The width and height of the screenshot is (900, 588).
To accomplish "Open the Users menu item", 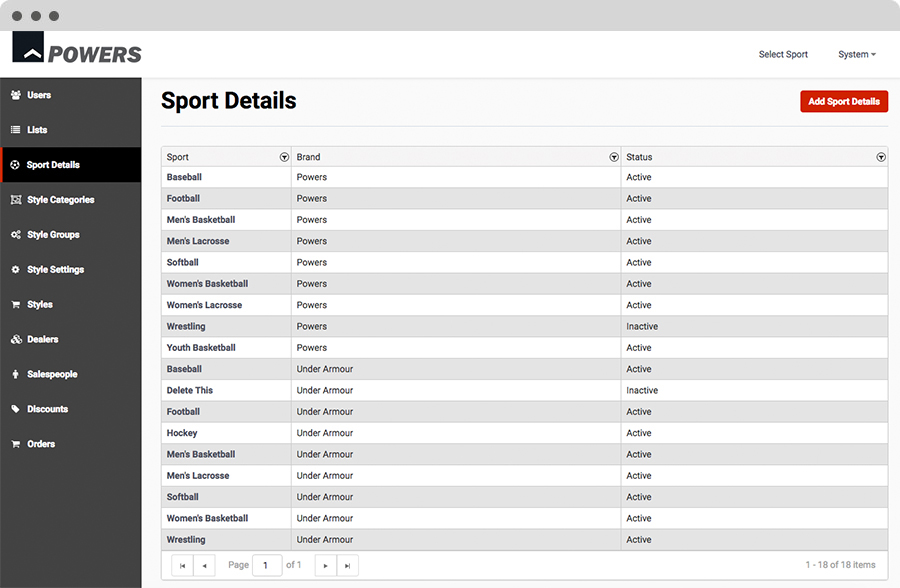I will click(71, 95).
